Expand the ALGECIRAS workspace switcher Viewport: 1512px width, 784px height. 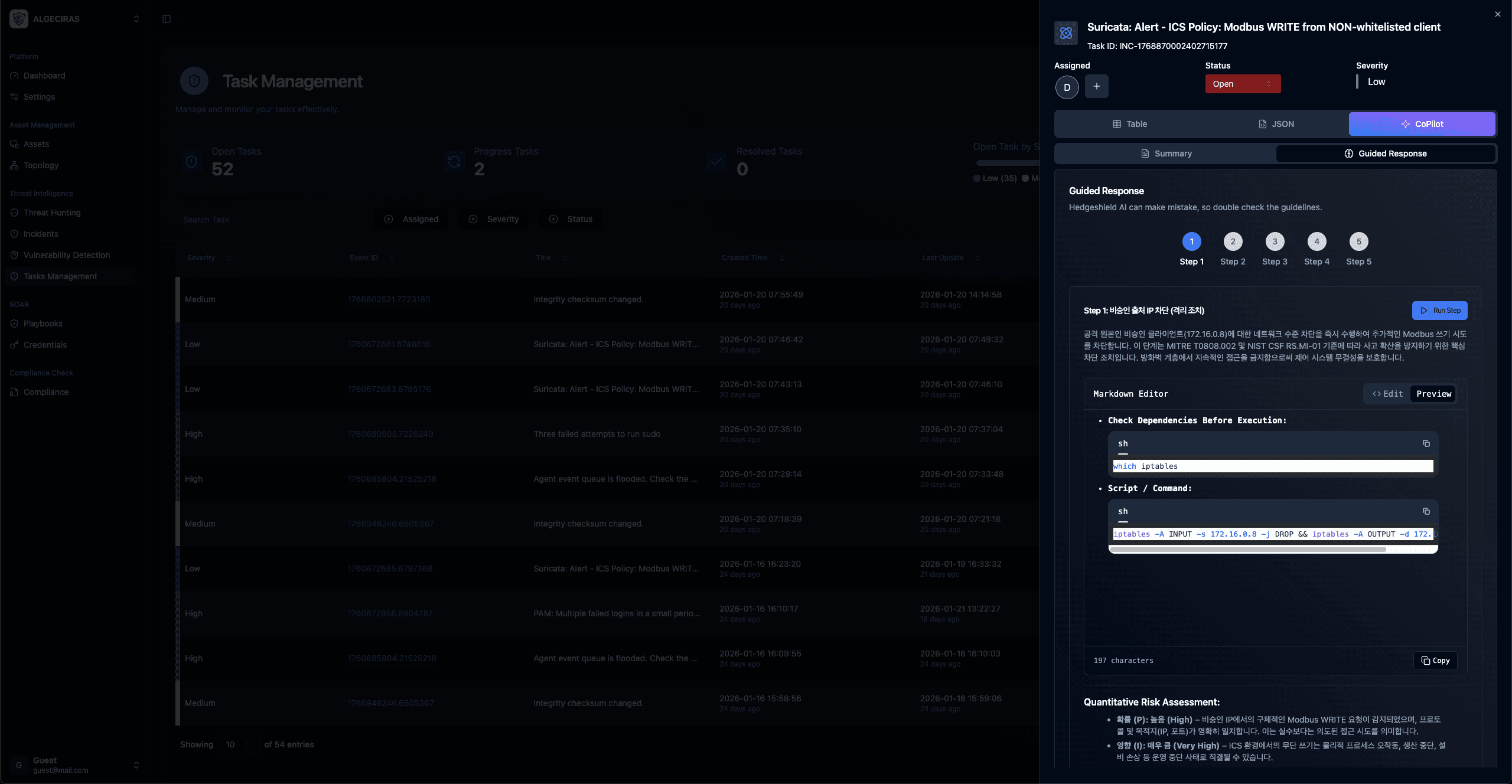[136, 19]
